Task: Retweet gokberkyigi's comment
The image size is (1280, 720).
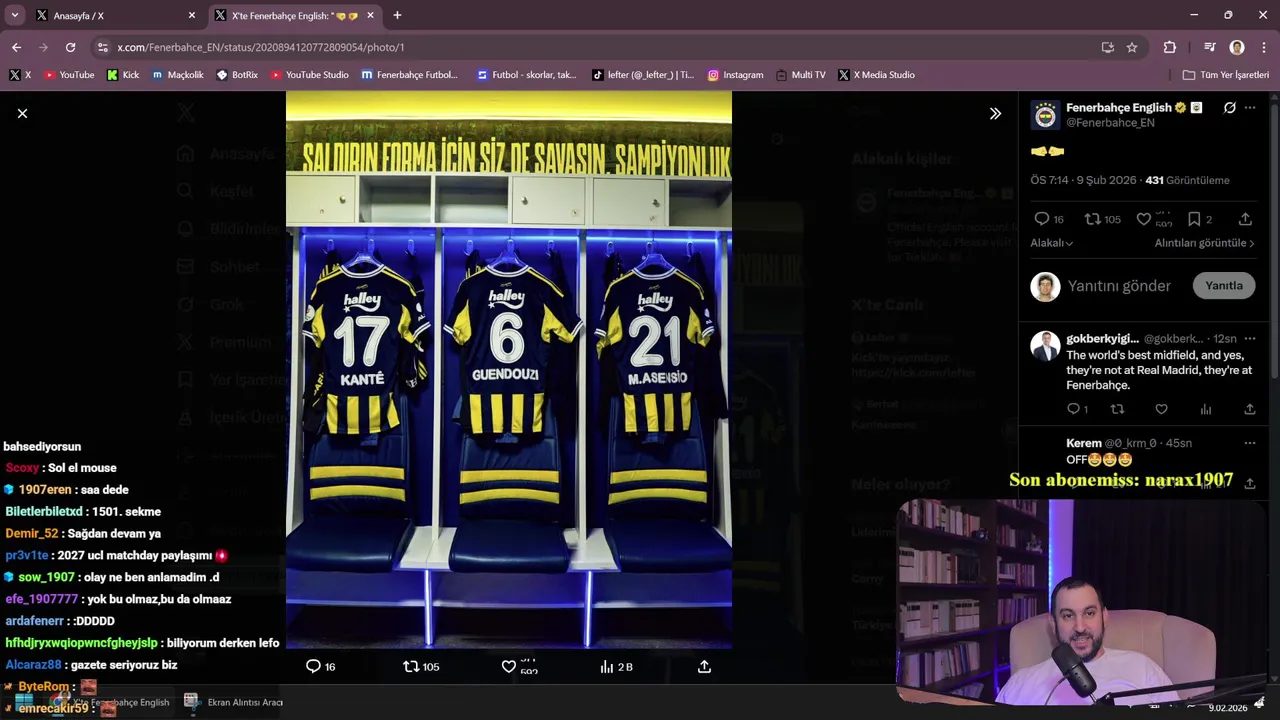Action: coord(1118,409)
